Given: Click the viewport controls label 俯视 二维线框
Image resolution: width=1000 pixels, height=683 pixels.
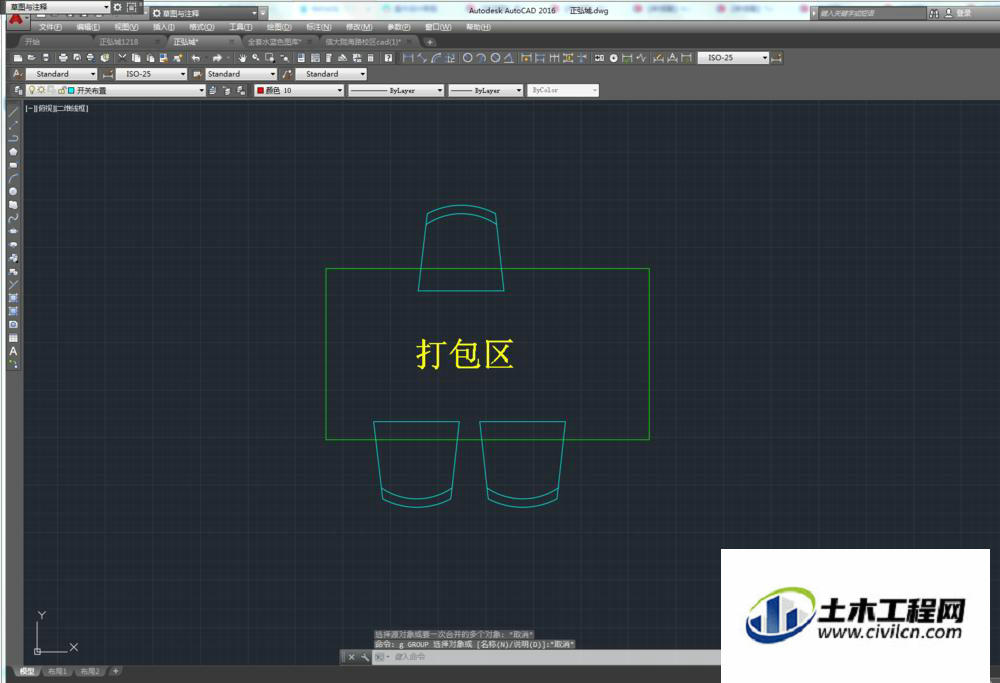Looking at the screenshot, I should pos(57,108).
